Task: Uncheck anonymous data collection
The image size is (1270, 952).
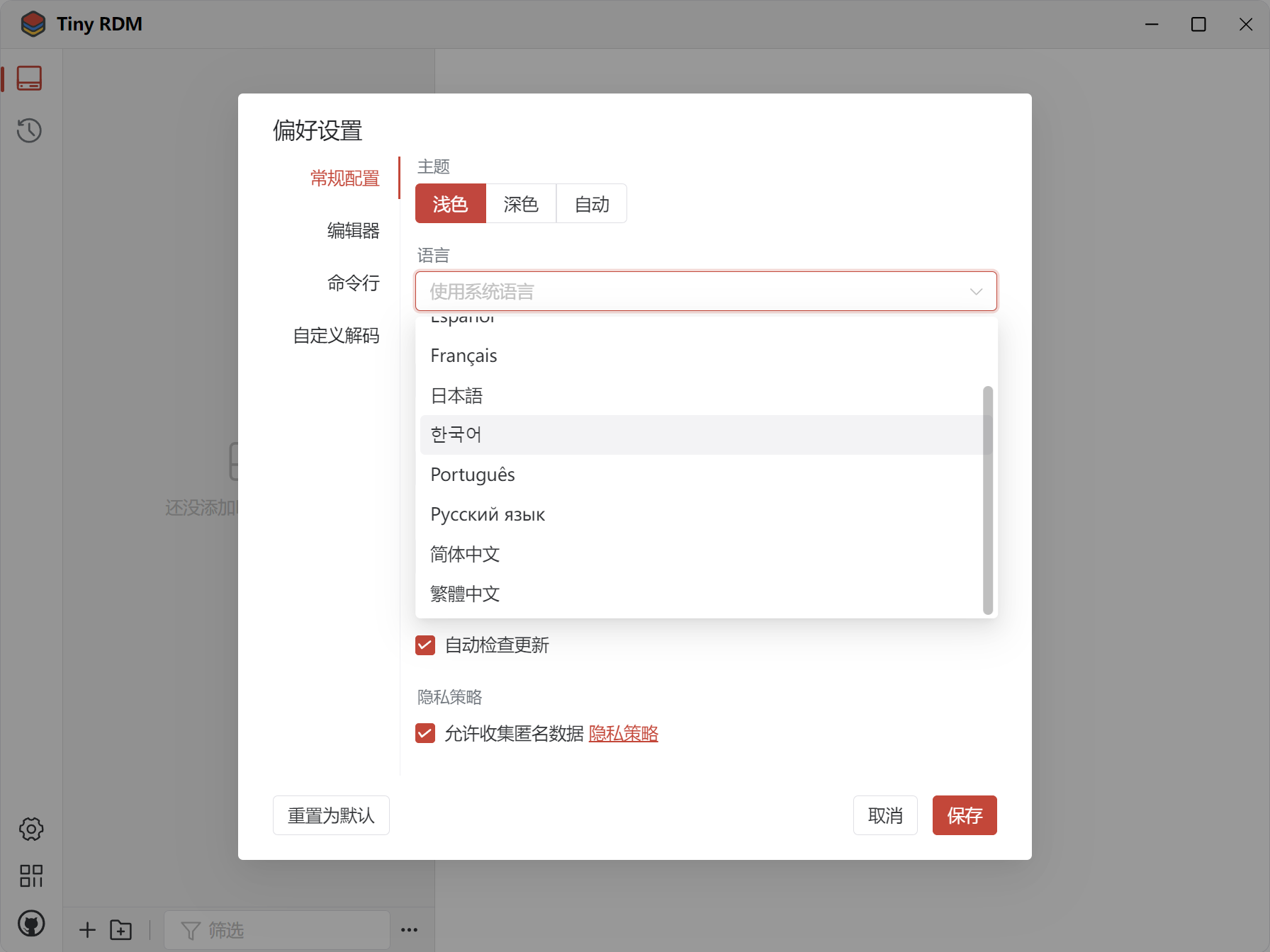Action: (x=425, y=733)
